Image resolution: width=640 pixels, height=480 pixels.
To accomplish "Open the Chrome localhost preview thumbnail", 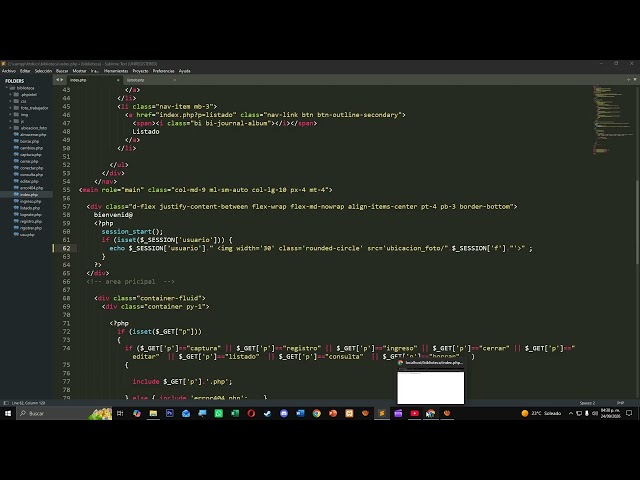I will coord(431,382).
